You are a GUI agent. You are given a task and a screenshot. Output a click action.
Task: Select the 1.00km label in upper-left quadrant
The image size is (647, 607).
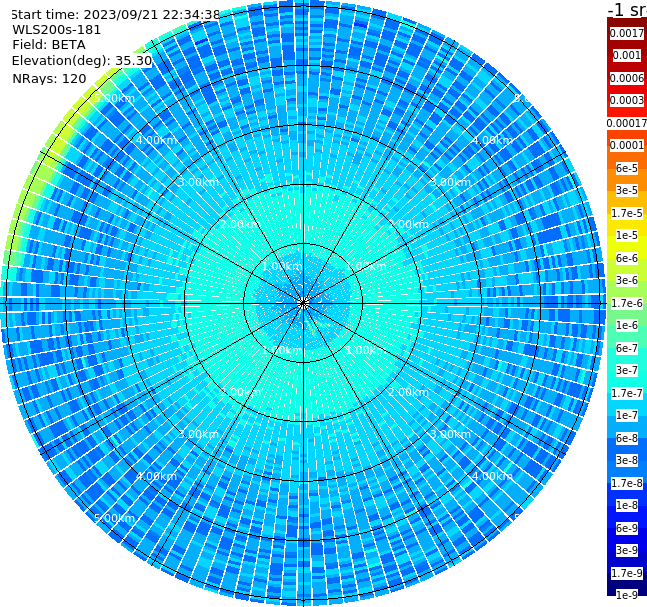(282, 266)
